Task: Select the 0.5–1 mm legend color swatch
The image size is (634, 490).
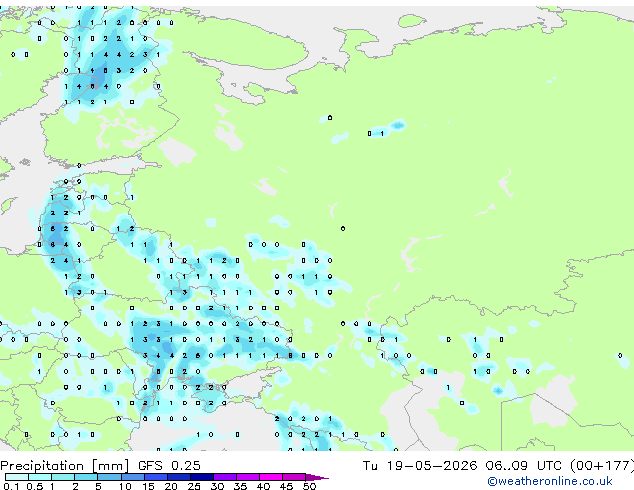Action: (40, 477)
